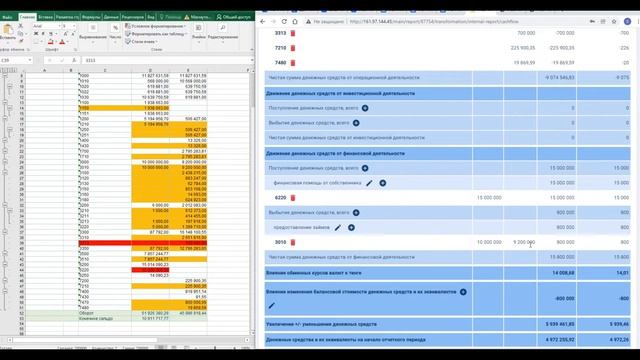Open Стили ячеек menu
Viewport: 640px width, 360px height.
coord(141,42)
